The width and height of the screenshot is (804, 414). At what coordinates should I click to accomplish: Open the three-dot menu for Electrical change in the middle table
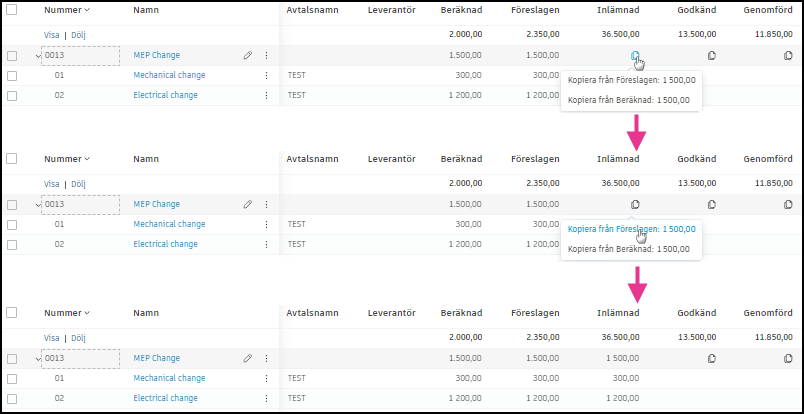(266, 244)
